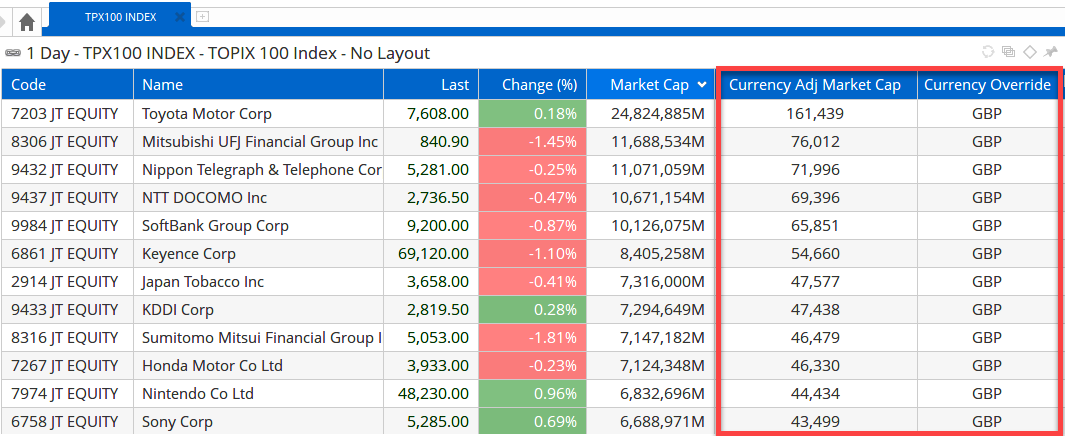Refresh the panel with circular arrows icon
This screenshot has width=1065, height=436.
(988, 52)
